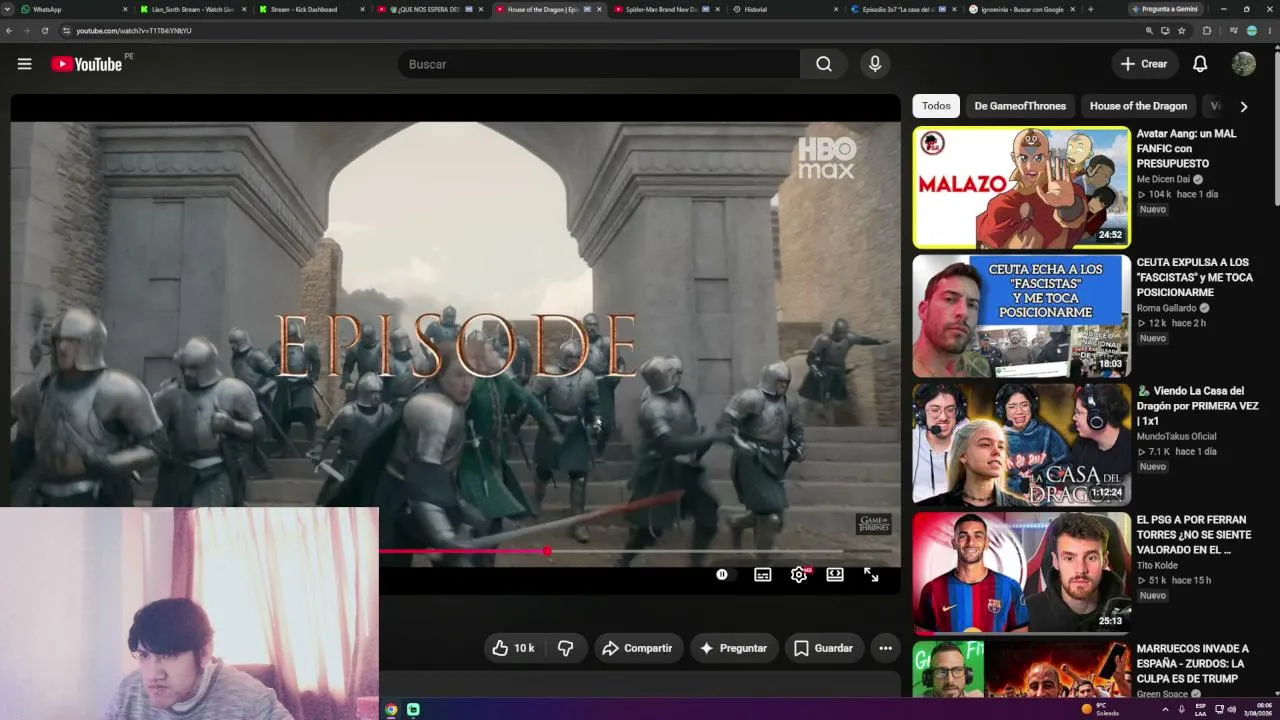The width and height of the screenshot is (1280, 720).
Task: Open more actions three-dot menu
Action: coord(885,648)
